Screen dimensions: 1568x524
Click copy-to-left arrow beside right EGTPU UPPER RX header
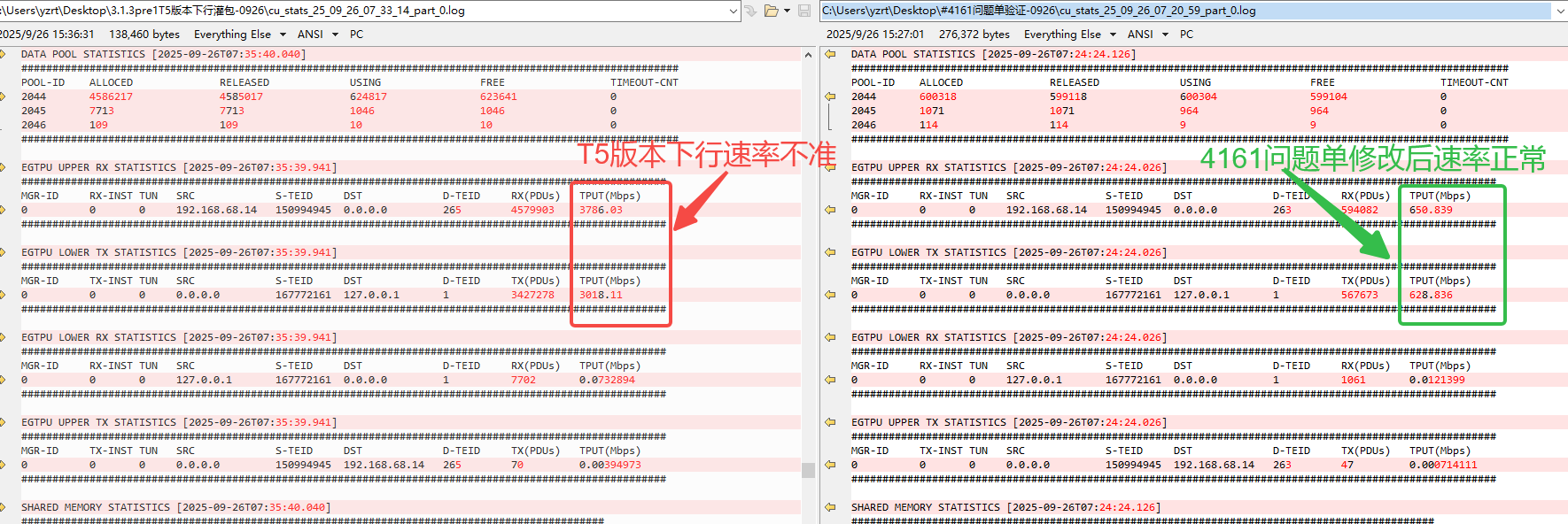[x=830, y=167]
